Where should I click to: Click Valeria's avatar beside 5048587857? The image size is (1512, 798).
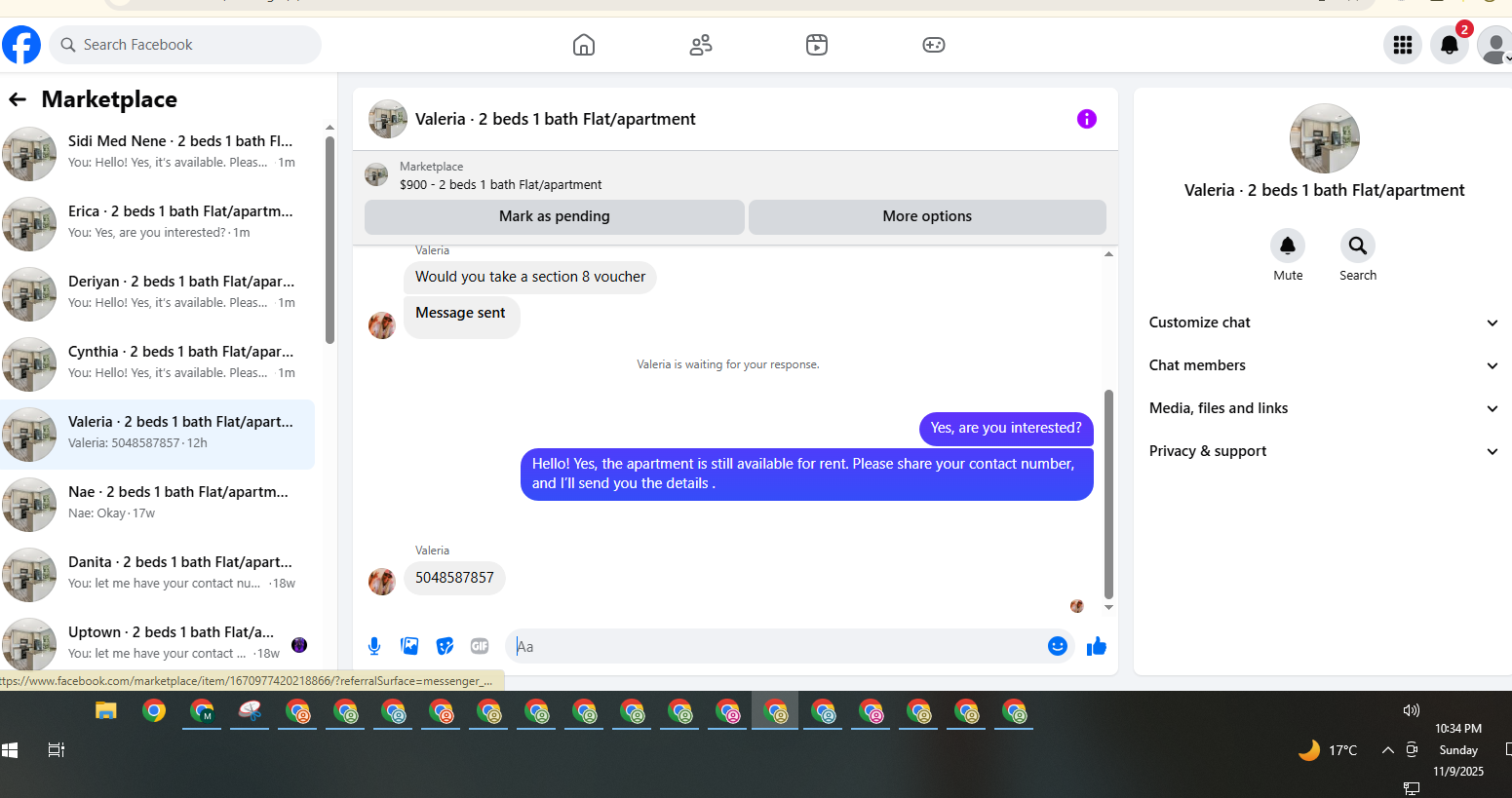382,582
